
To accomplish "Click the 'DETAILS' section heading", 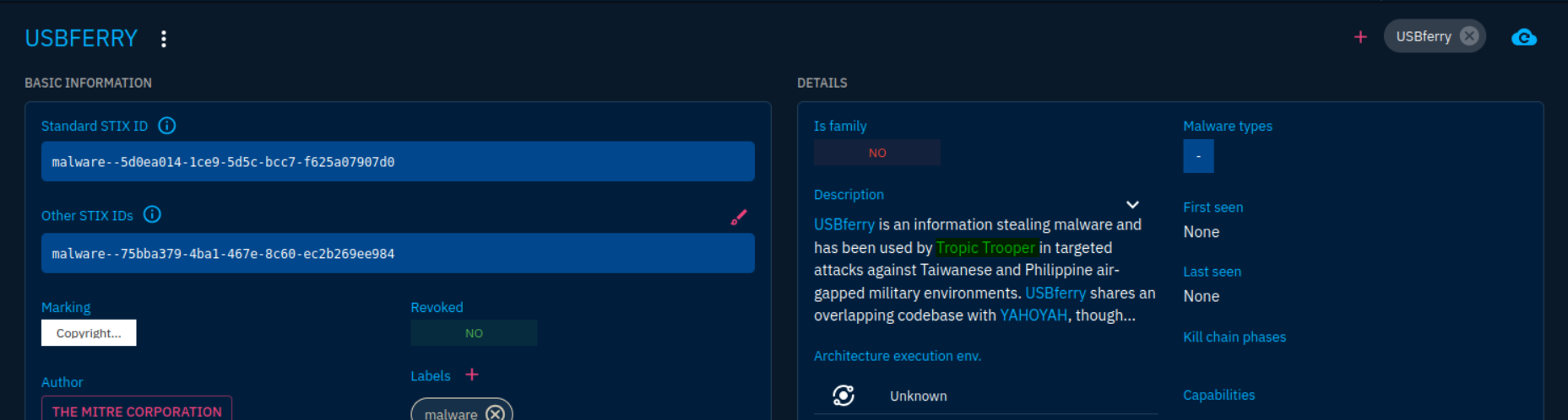I will [x=822, y=83].
